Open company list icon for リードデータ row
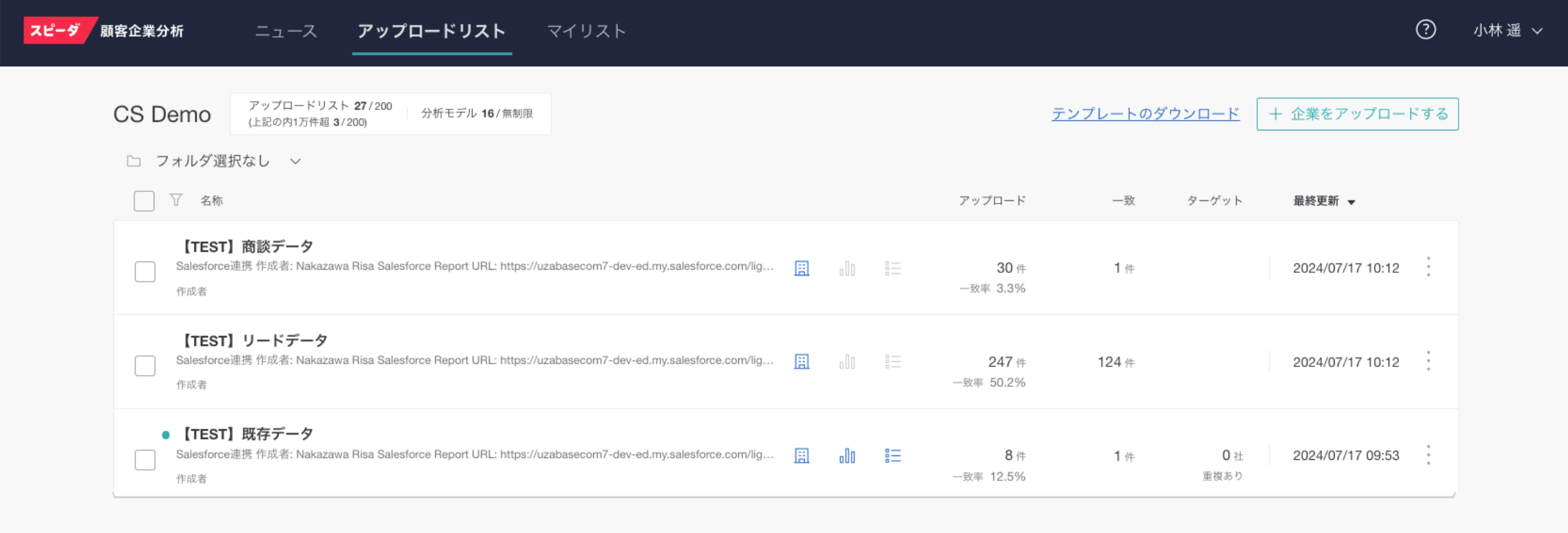 (802, 362)
